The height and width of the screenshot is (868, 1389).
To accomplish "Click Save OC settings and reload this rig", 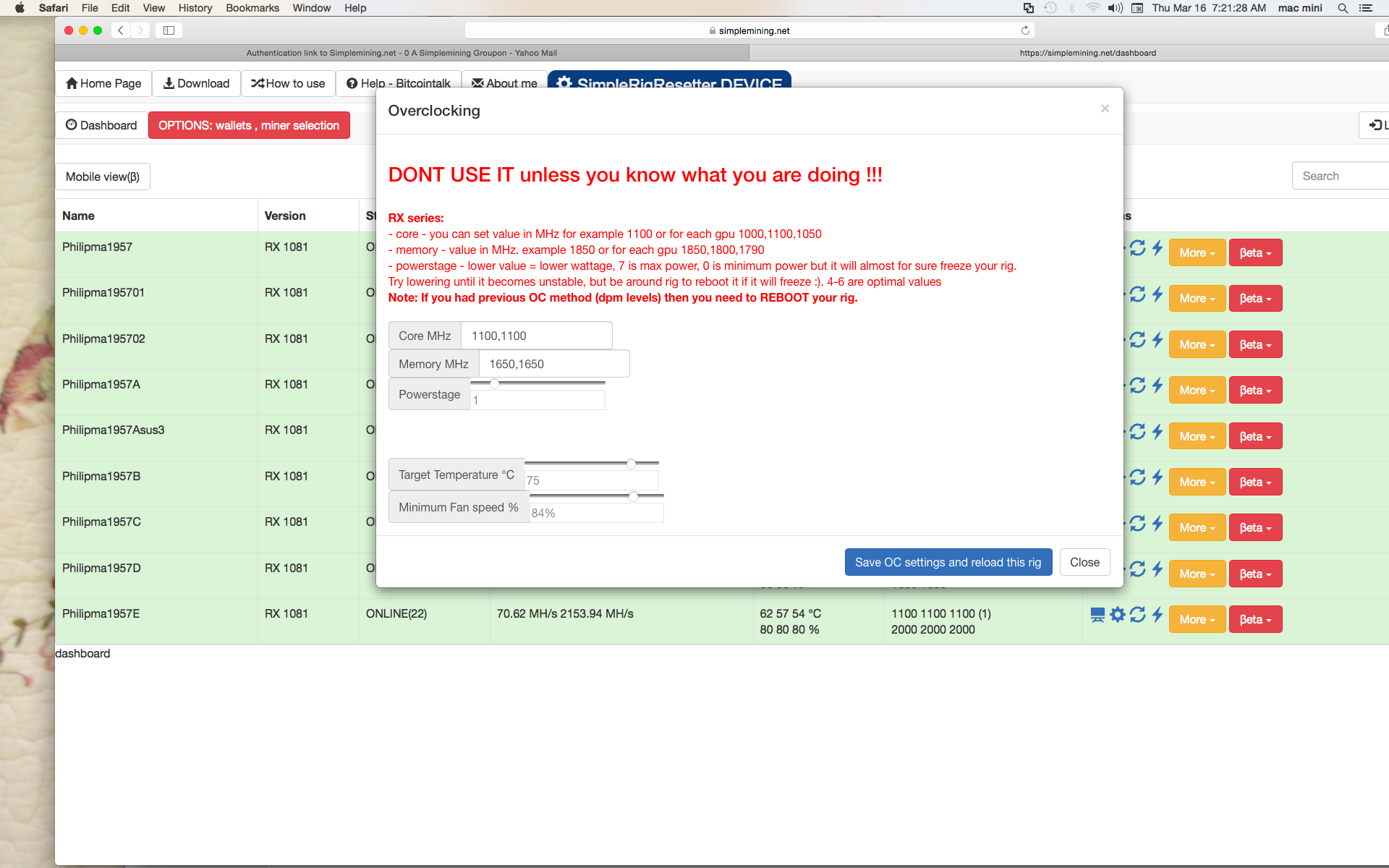I will coord(948,562).
